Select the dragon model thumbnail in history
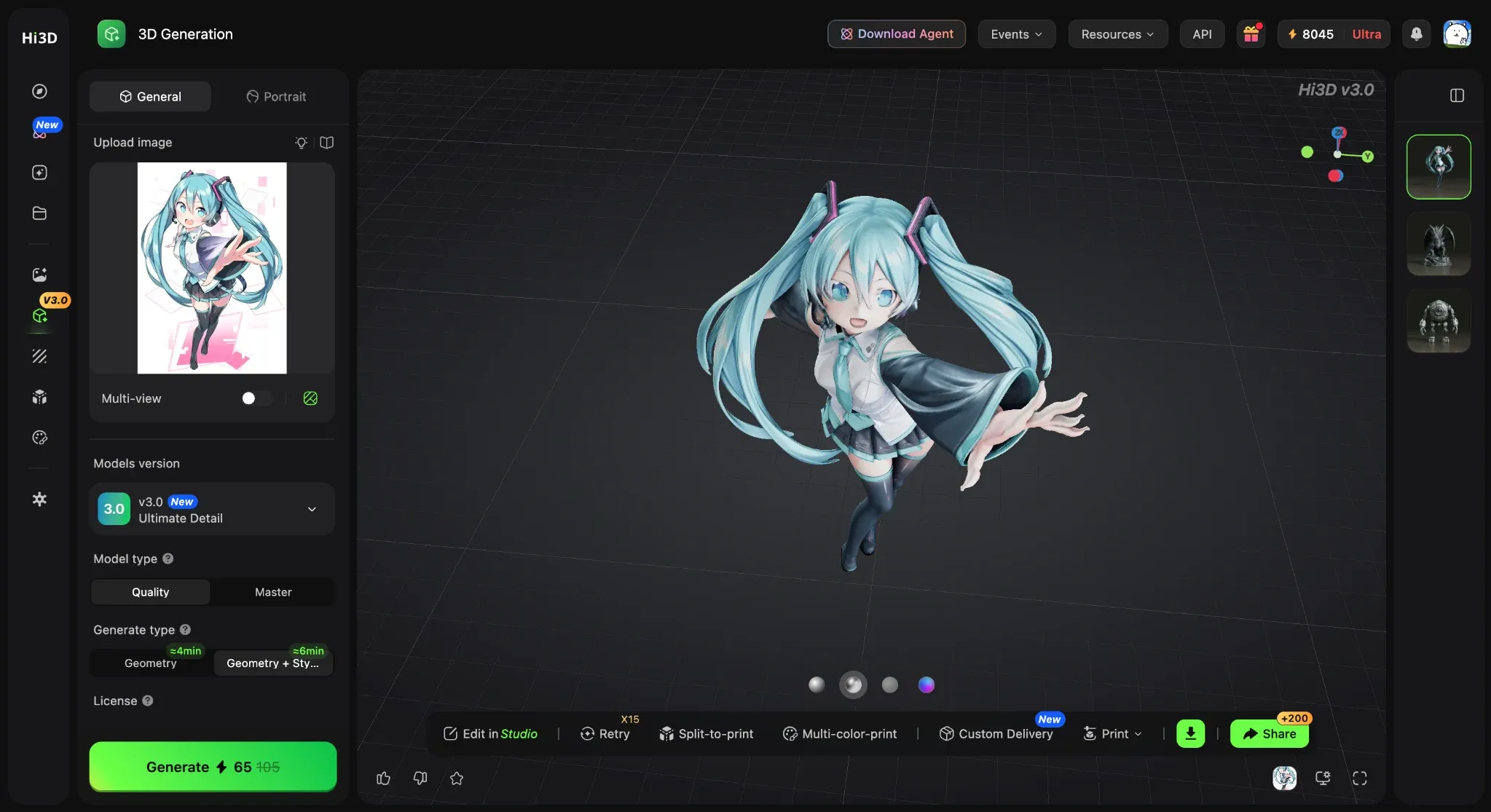Screen dimensions: 1491x812 [x=1439, y=244]
